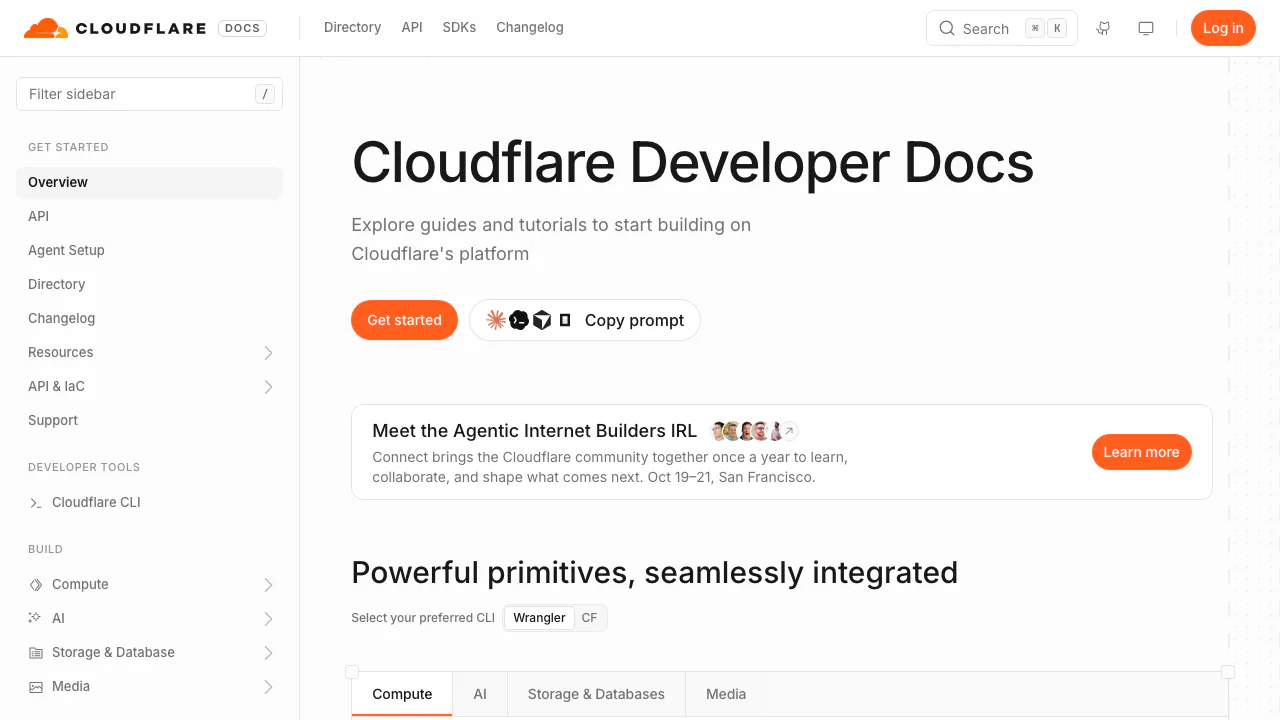Expand the Resources sidebar section
This screenshot has width=1280, height=720.
point(268,353)
